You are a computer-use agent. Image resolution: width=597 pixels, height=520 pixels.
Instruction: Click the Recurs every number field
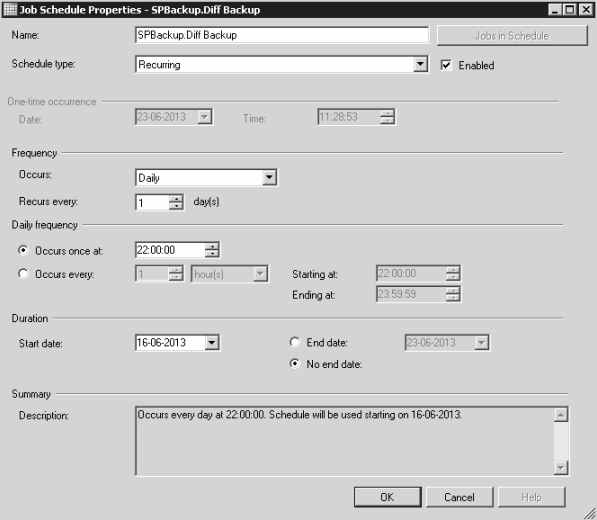pyautogui.click(x=152, y=202)
